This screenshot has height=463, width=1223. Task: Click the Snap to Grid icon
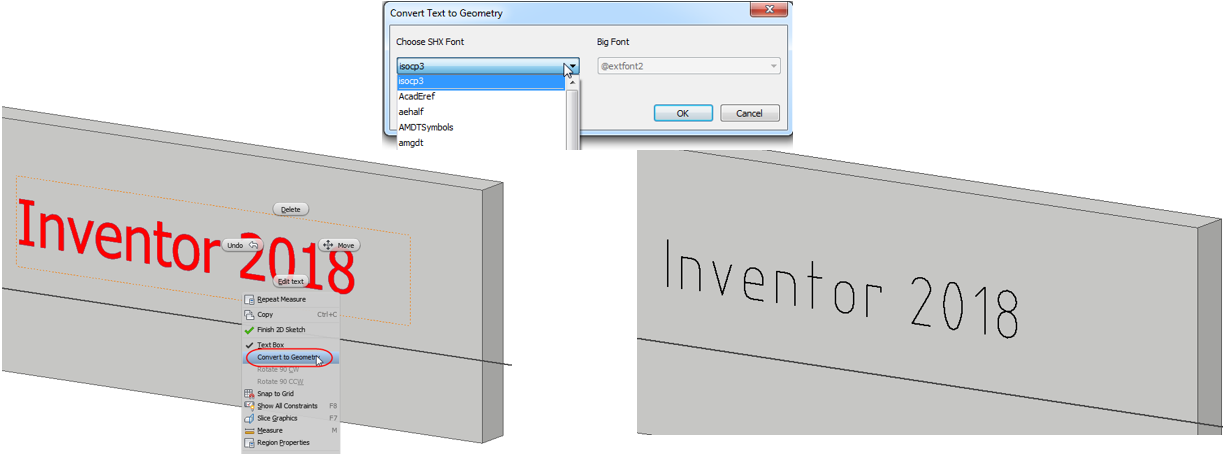249,394
